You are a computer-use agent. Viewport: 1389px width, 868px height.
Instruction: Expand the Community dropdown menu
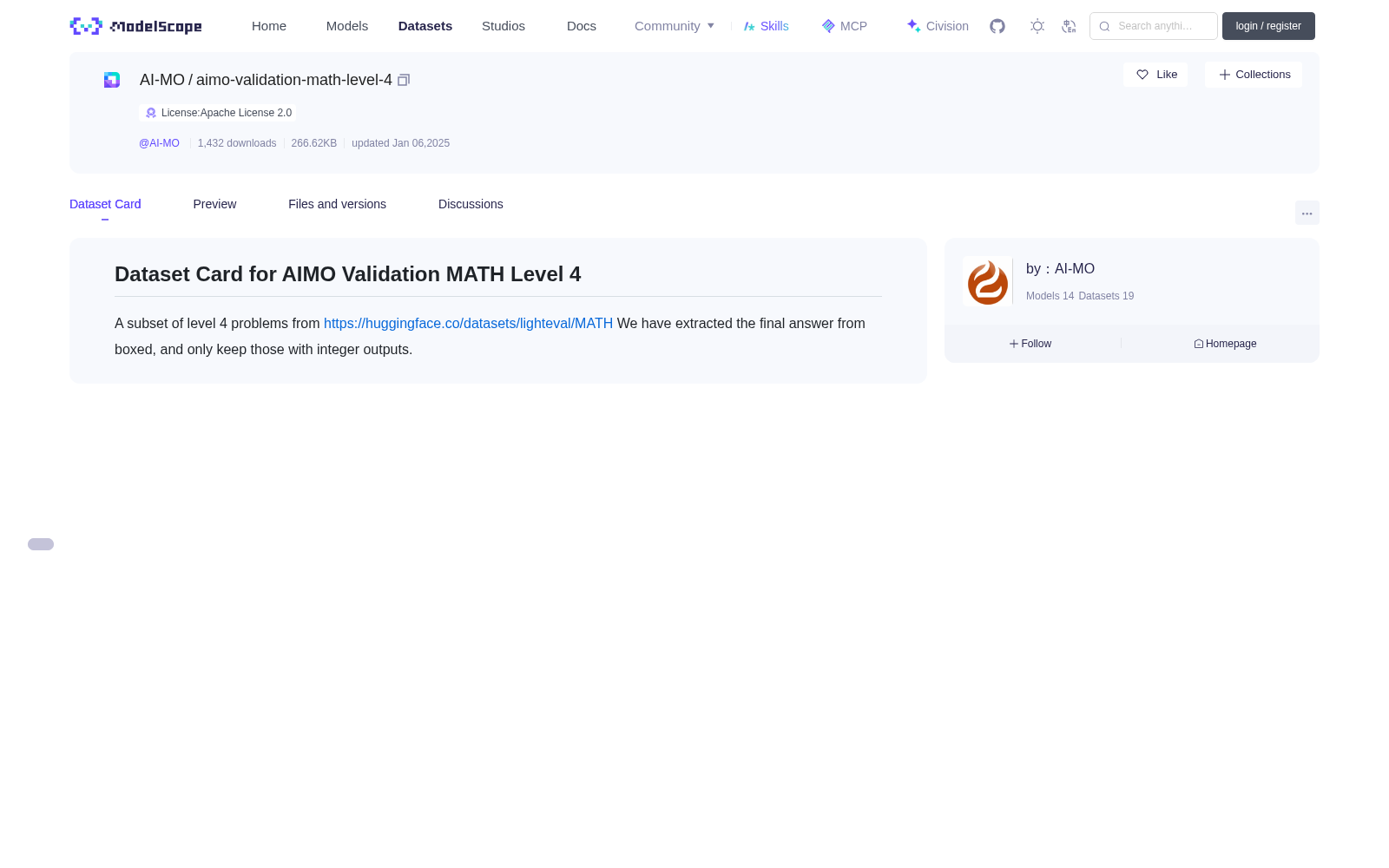pyautogui.click(x=675, y=26)
